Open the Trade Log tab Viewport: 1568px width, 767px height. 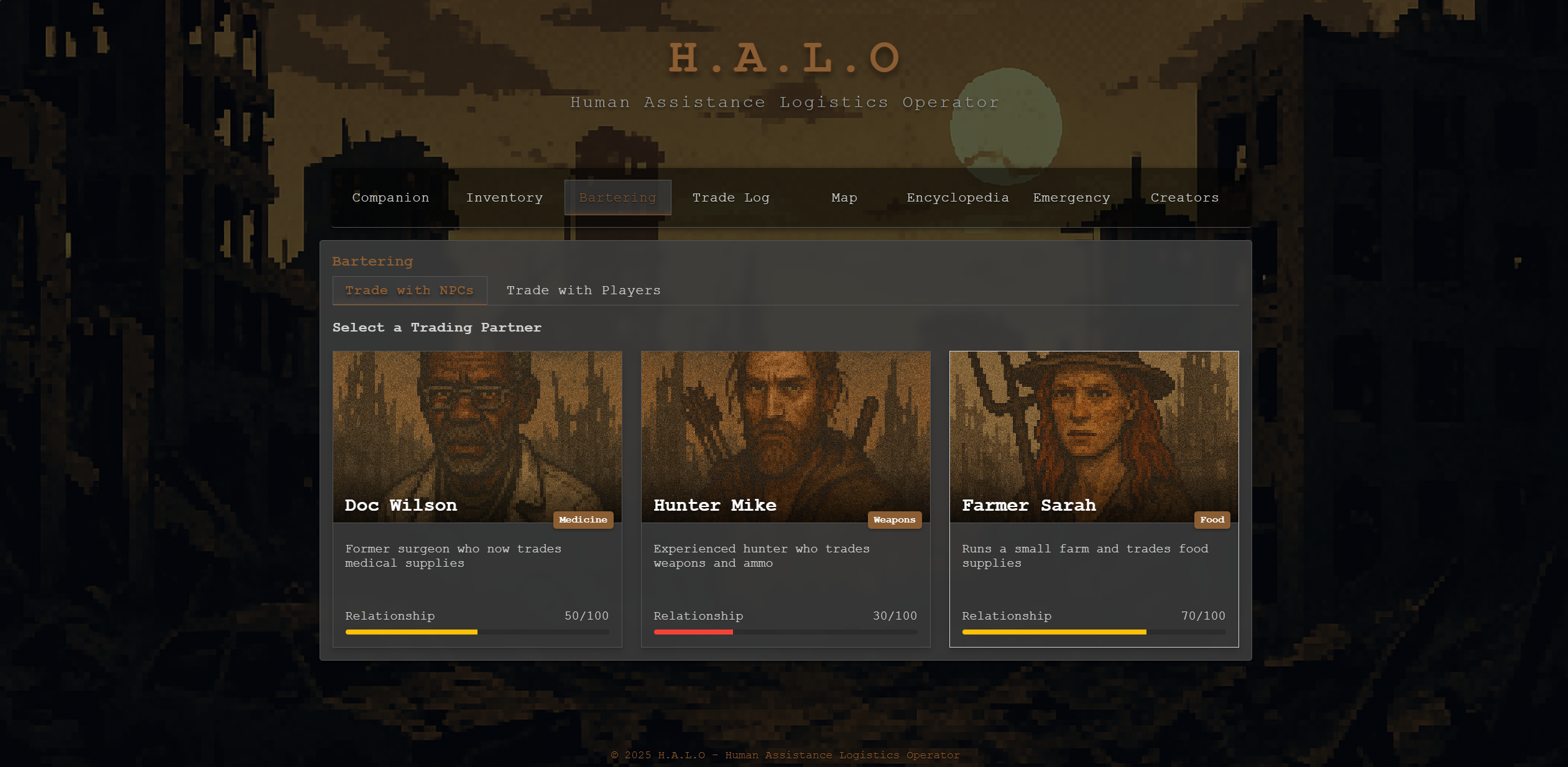(x=731, y=198)
